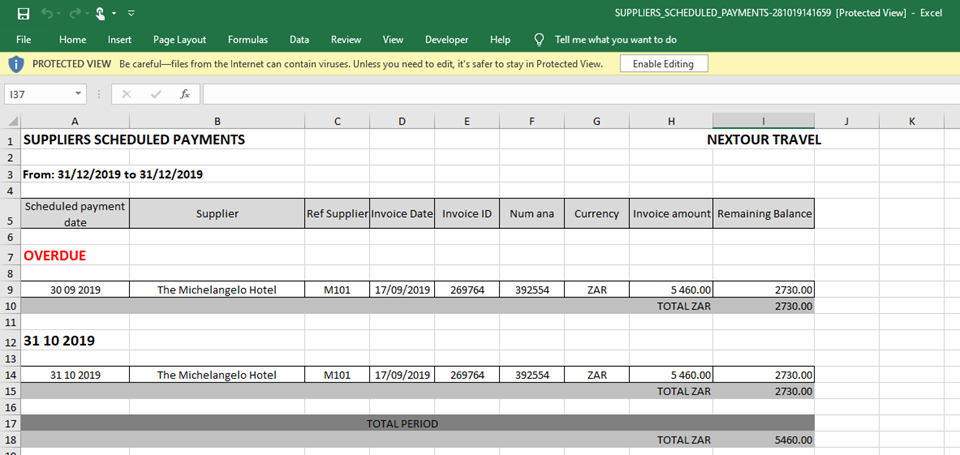Open the File tab
Screen dimensions: 960x455
coord(24,40)
